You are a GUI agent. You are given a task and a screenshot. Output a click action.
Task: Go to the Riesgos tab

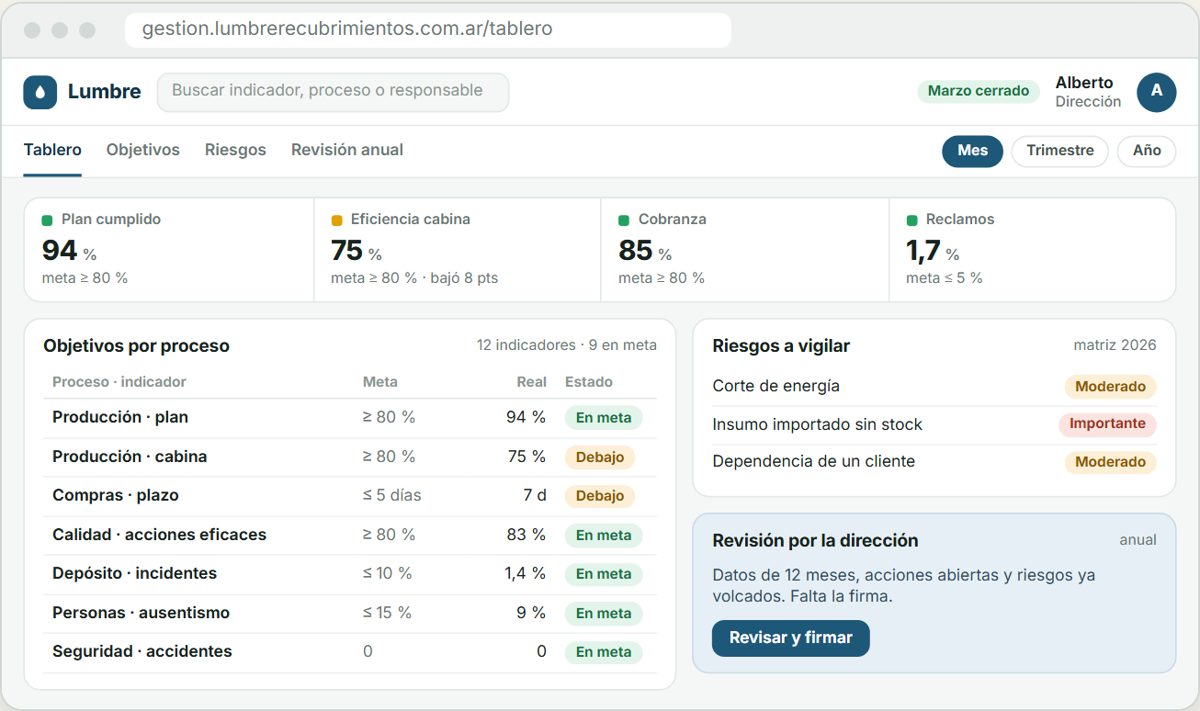(236, 150)
